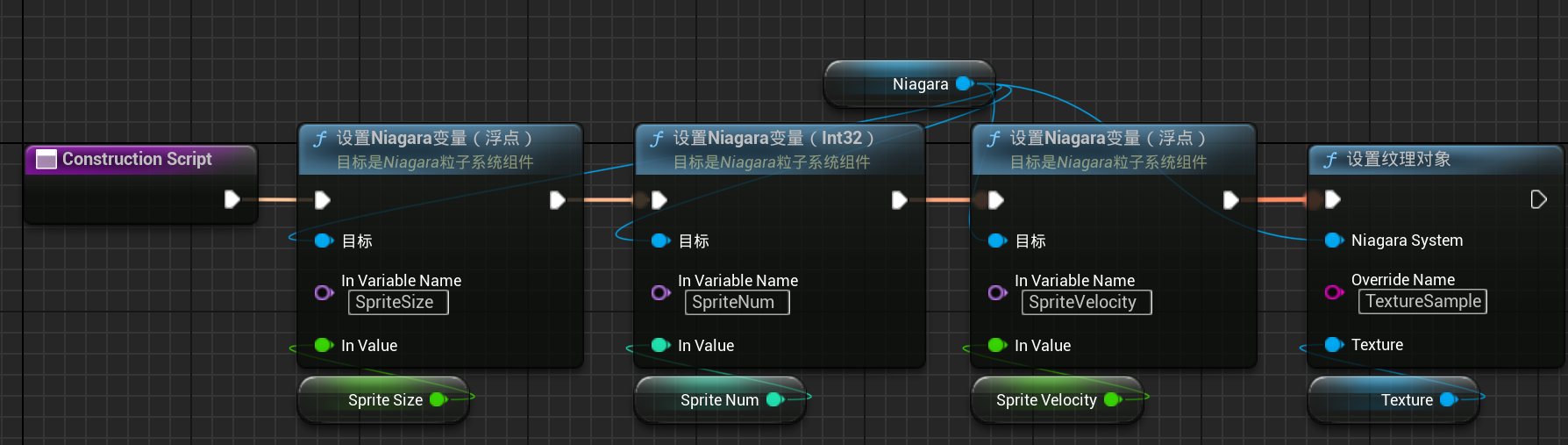Viewport: 1568px width, 445px height.
Task: Click function icon on SpriteSize node header
Action: pos(320,139)
